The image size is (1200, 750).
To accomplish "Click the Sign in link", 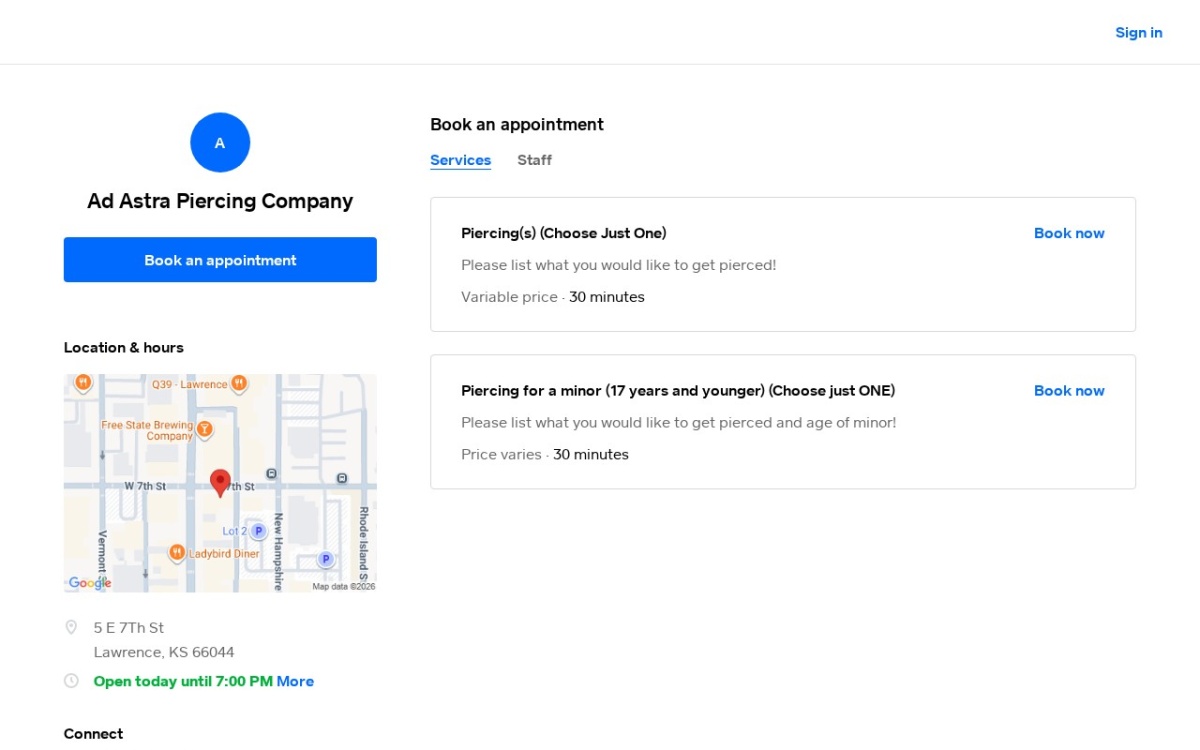I will 1139,33.
